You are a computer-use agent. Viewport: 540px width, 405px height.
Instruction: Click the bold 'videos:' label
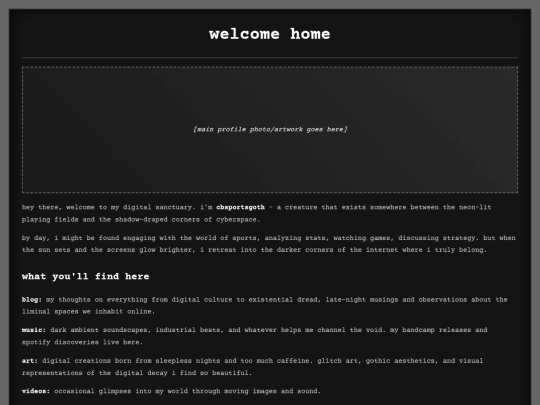pyautogui.click(x=35, y=391)
